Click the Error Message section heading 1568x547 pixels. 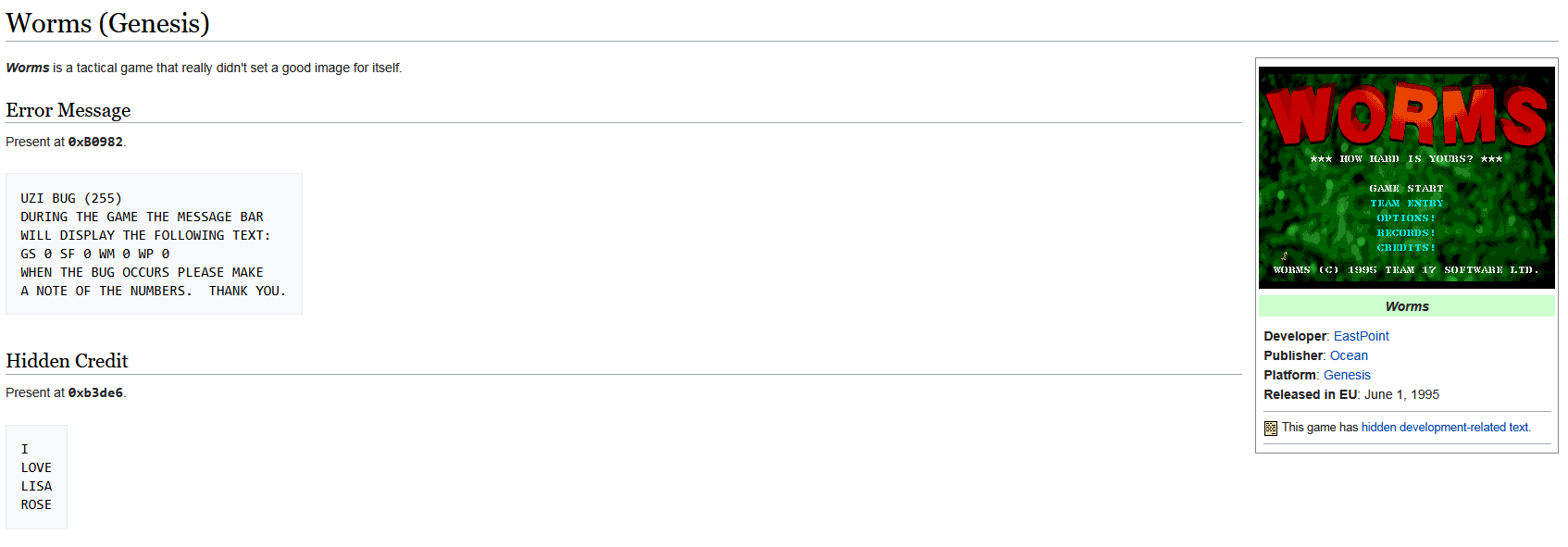coord(68,110)
